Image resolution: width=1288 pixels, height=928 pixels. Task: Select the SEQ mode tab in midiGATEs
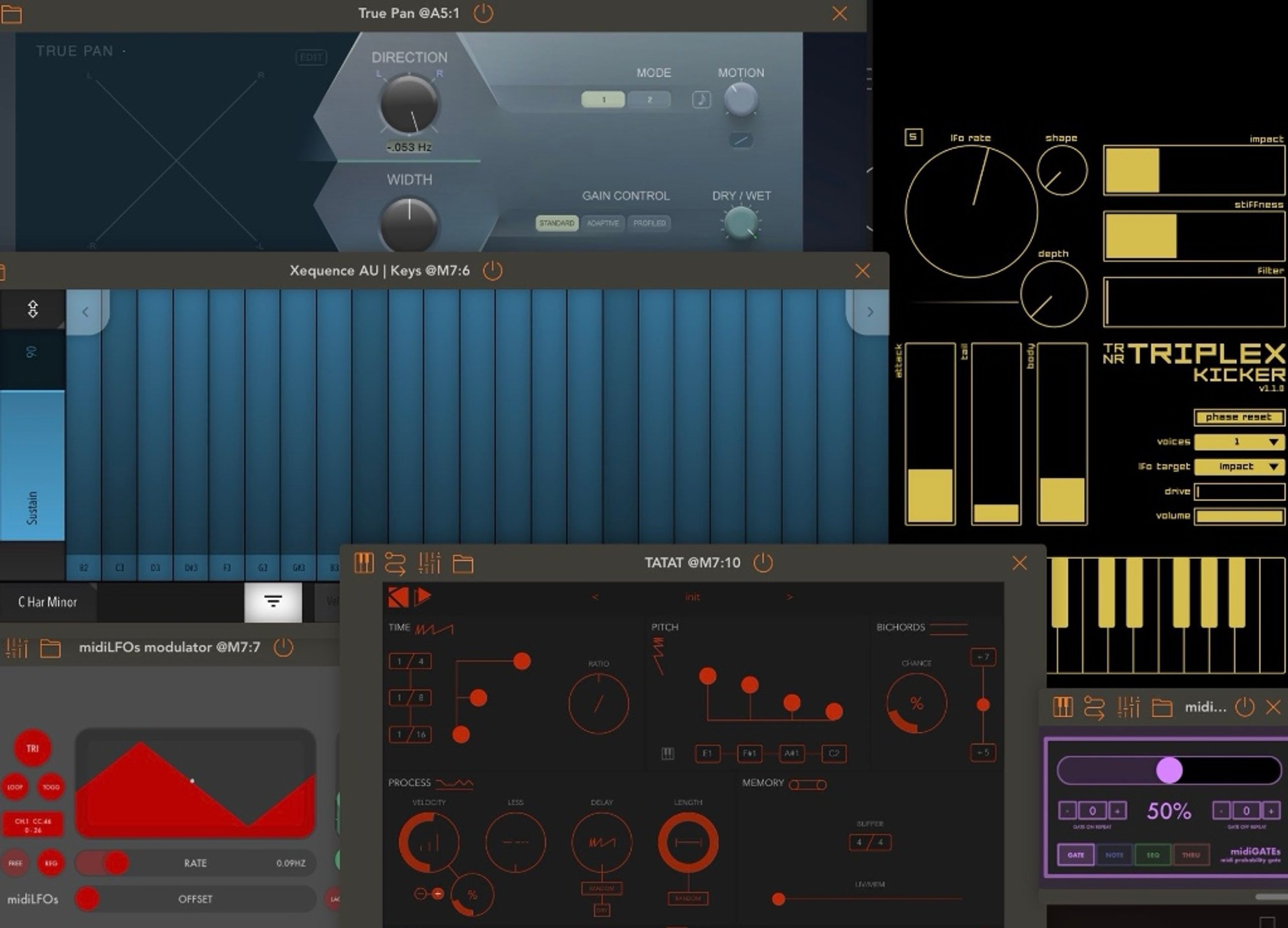(1152, 855)
